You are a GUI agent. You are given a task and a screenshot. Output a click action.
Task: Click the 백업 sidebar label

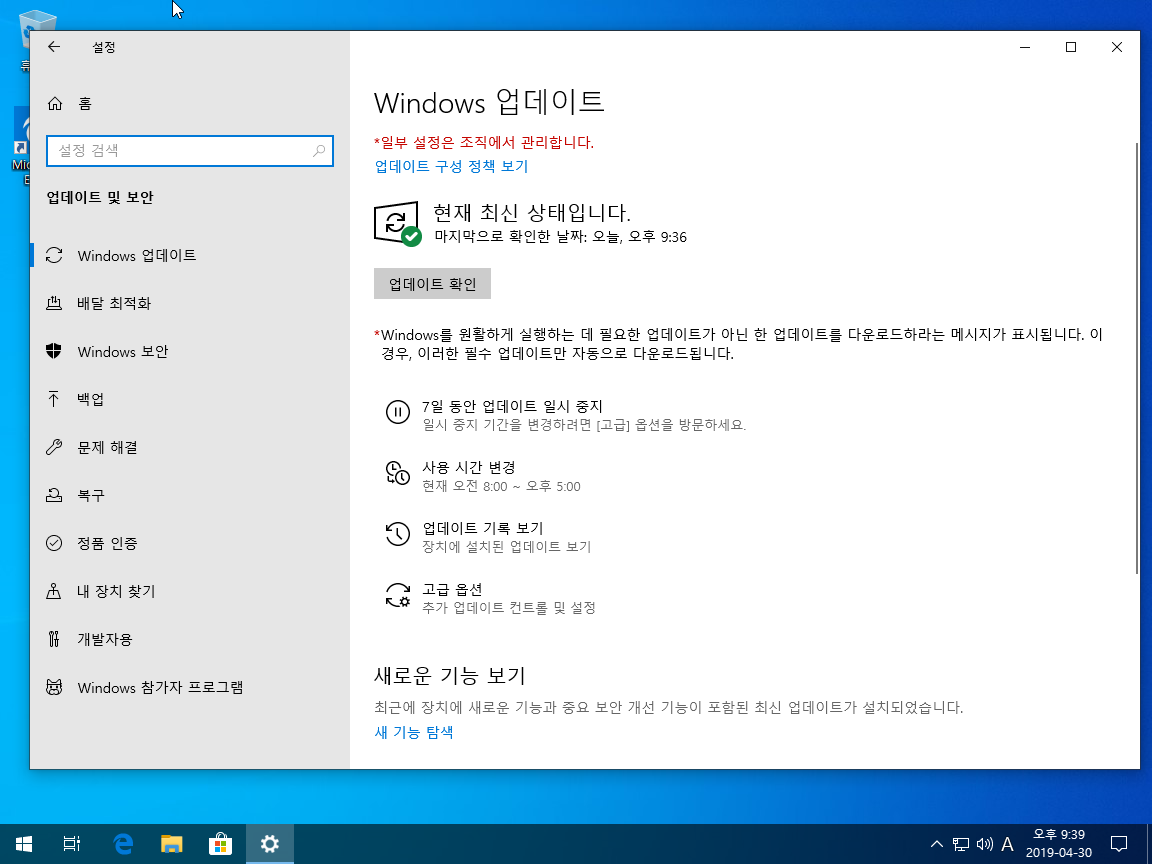click(90, 399)
